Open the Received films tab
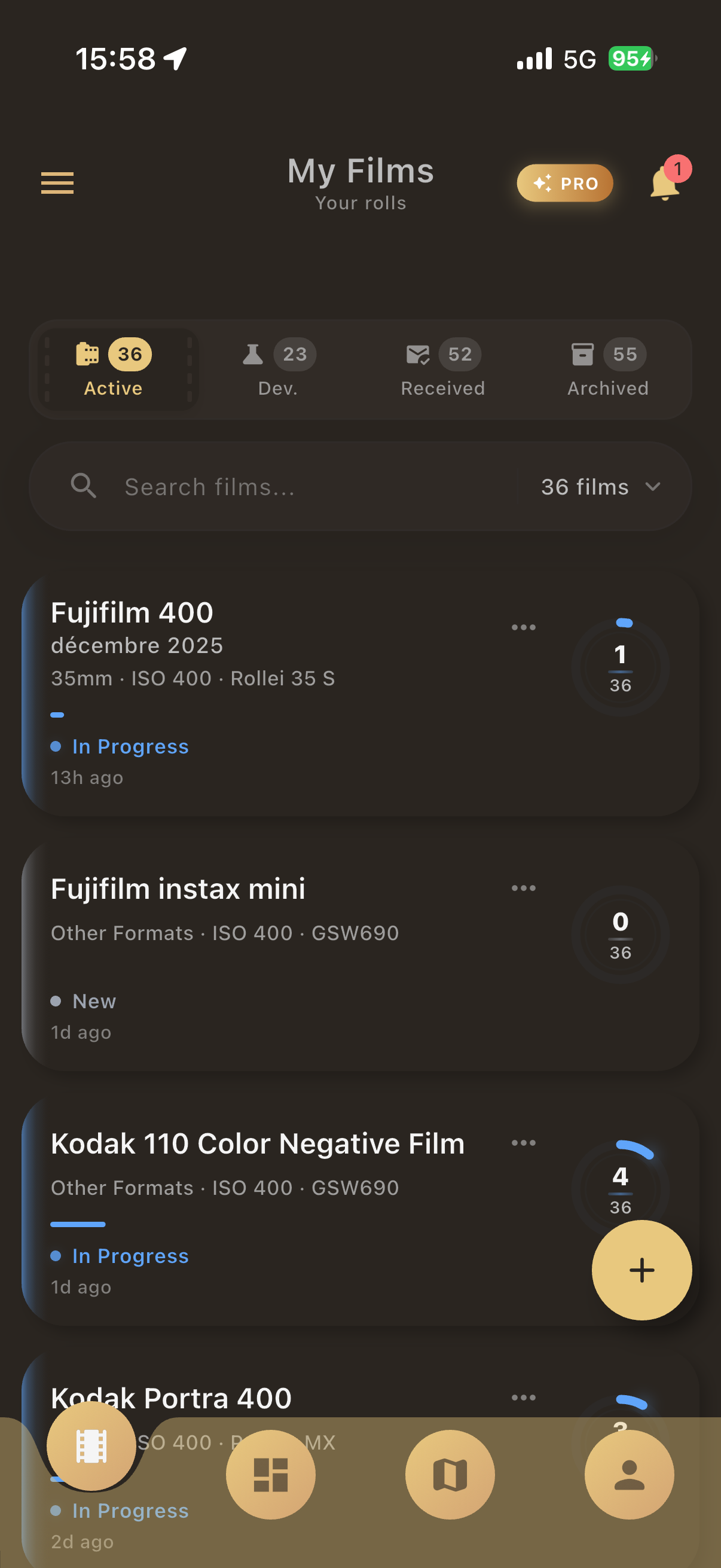Screen dimensions: 721x1568 [x=443, y=370]
